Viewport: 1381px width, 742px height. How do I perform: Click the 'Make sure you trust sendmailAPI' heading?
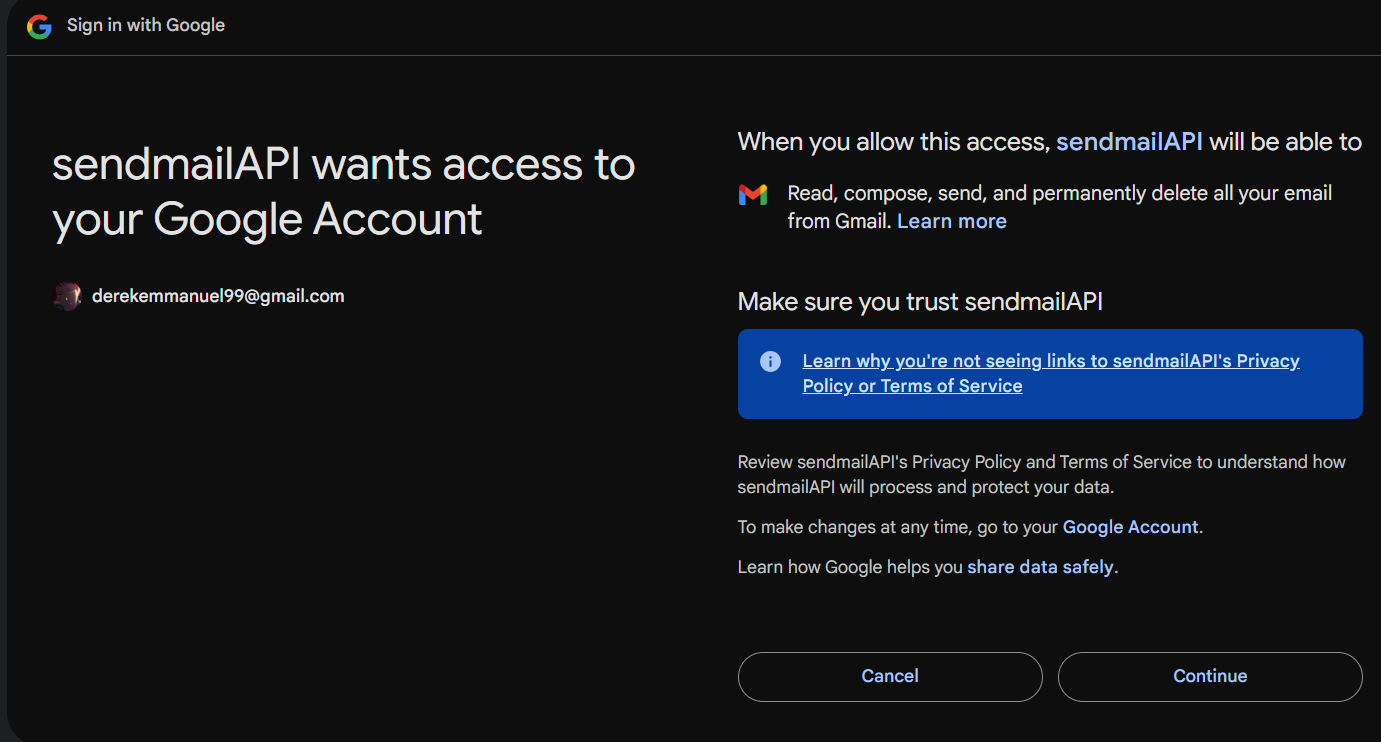click(920, 301)
